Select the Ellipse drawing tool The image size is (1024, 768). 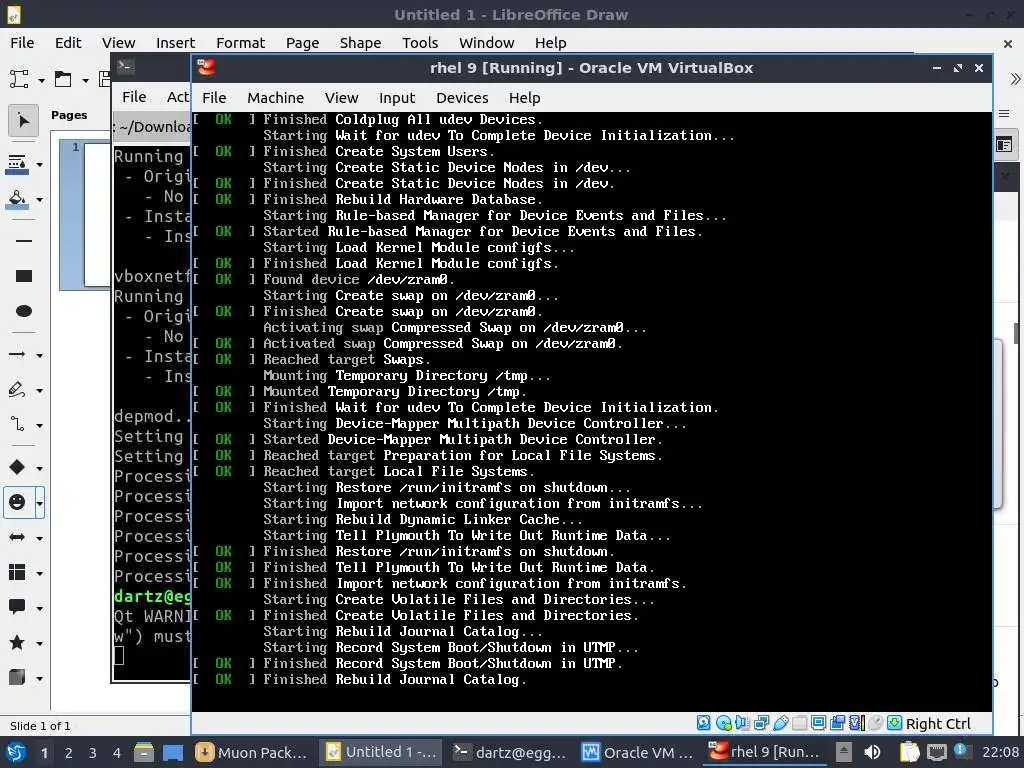point(24,312)
